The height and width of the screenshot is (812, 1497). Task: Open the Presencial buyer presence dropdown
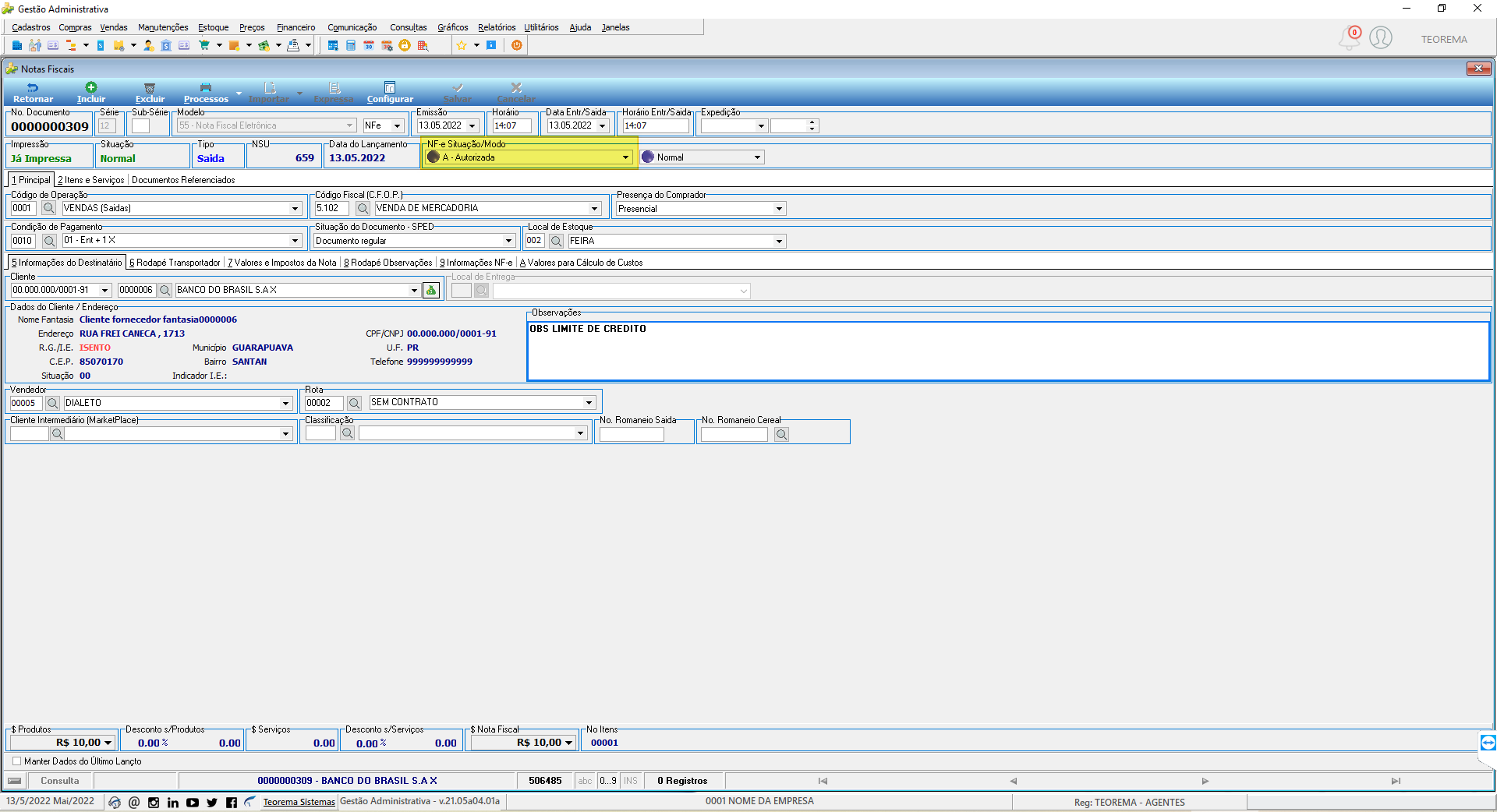point(778,208)
